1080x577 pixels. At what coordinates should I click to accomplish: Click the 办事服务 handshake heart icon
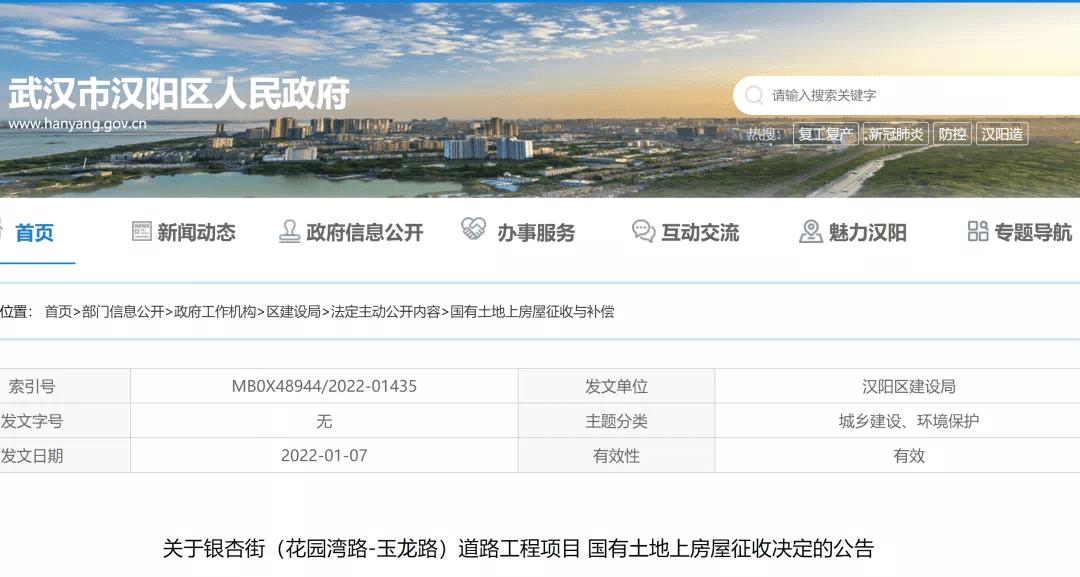[x=473, y=230]
